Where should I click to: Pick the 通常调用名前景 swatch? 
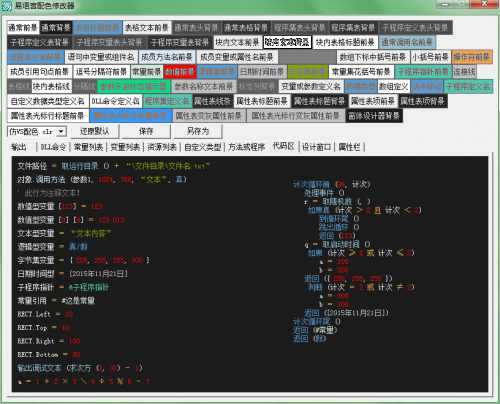pyautogui.click(x=407, y=42)
